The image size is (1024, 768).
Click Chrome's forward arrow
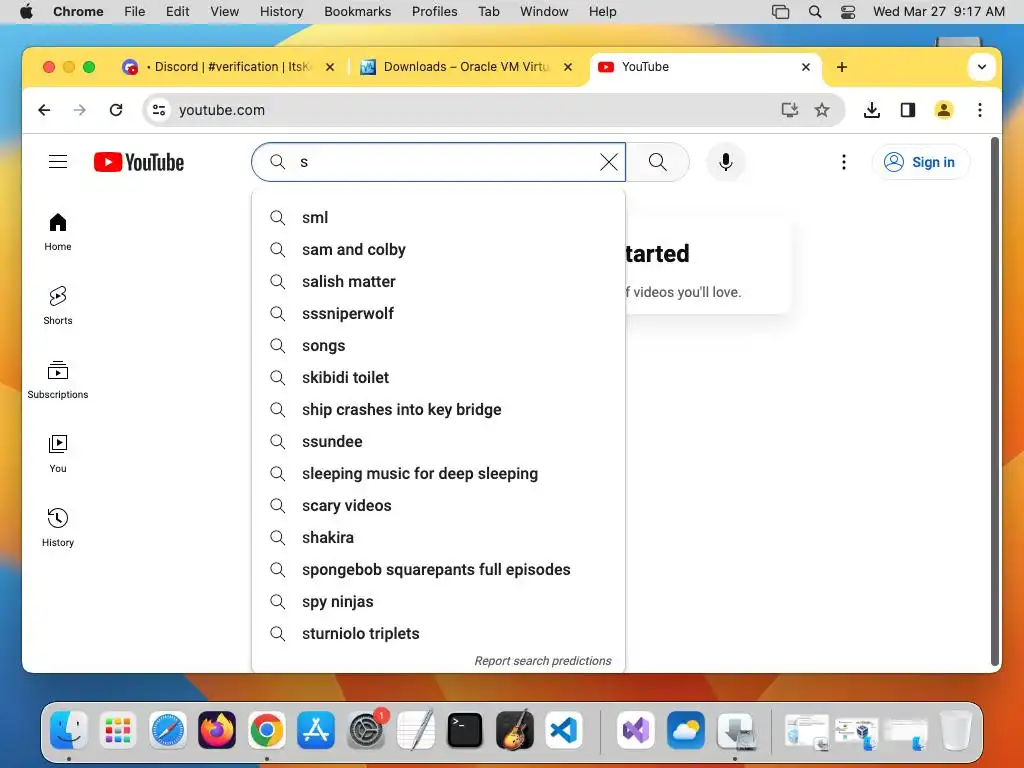pos(80,110)
